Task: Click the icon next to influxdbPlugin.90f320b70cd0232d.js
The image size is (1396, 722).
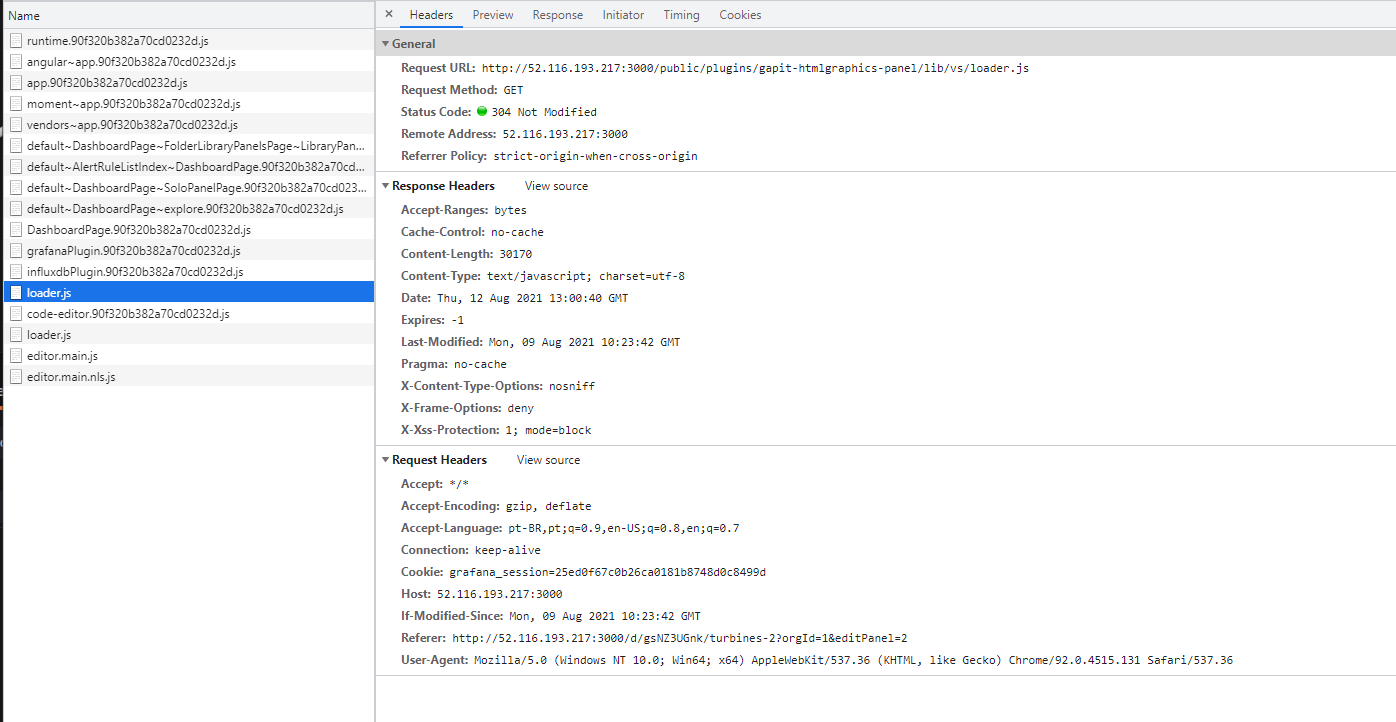Action: coord(16,271)
